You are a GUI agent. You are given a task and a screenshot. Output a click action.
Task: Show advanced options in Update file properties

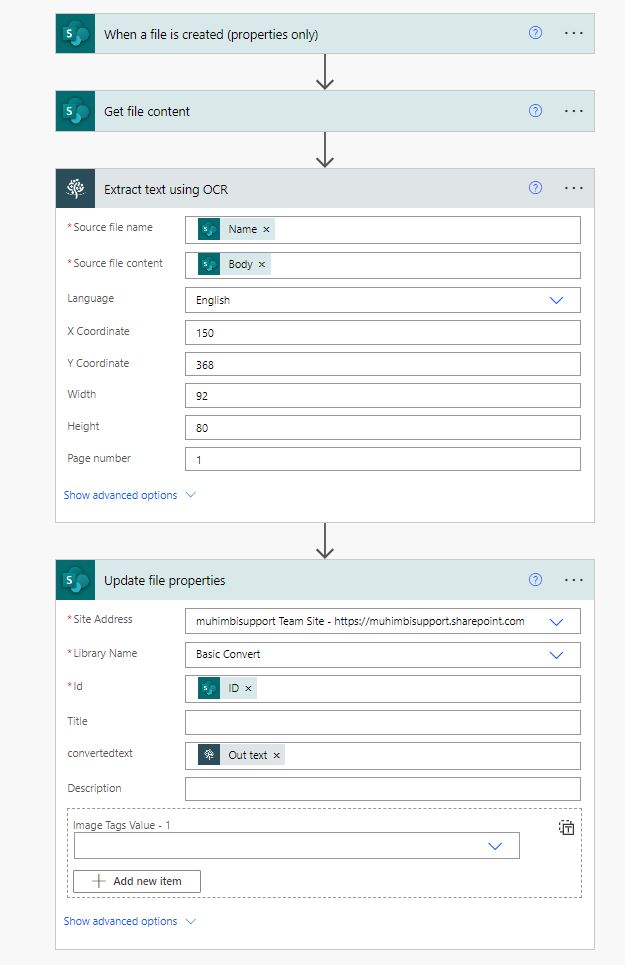(129, 921)
